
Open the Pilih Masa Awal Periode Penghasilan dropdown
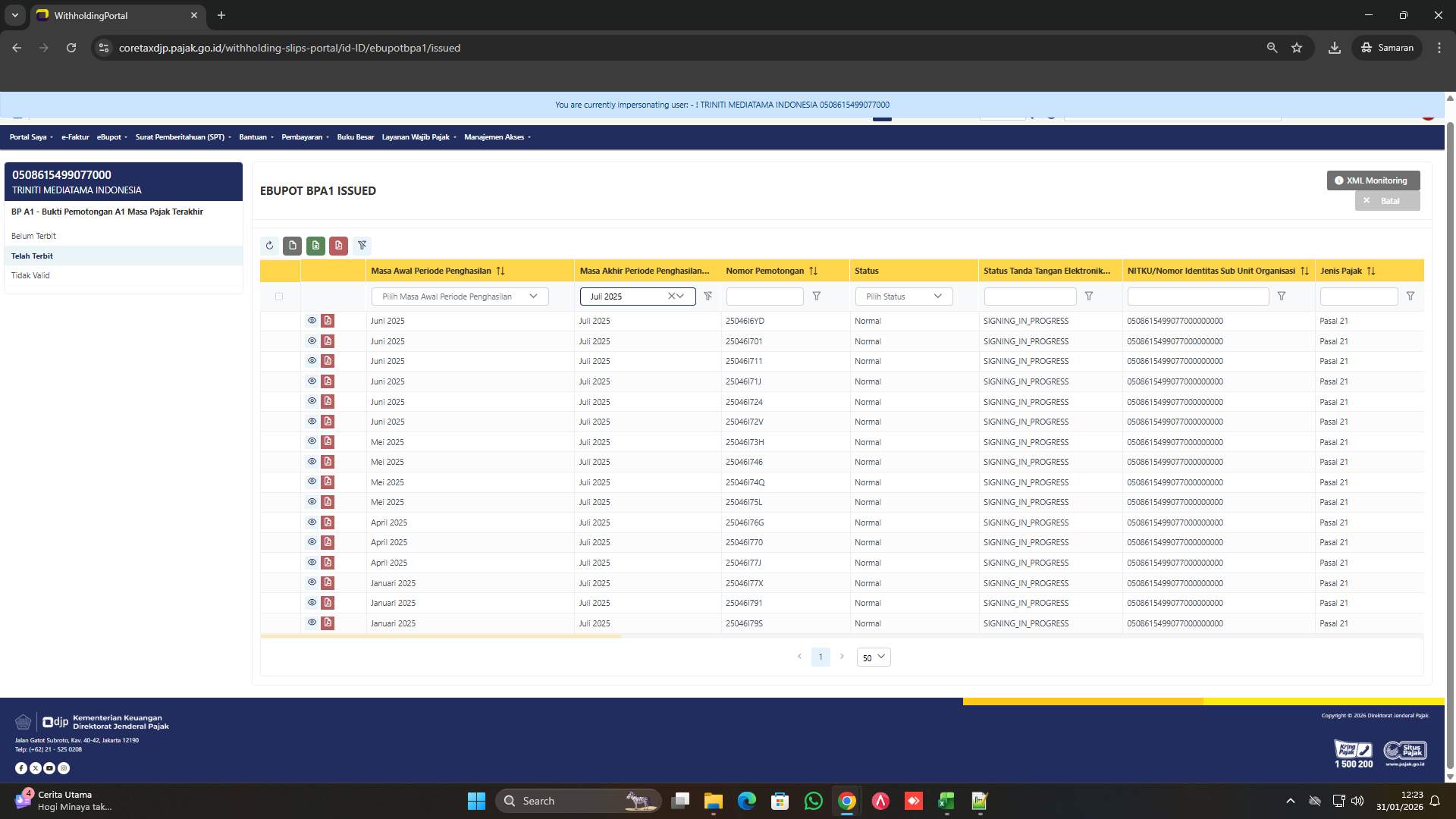pyautogui.click(x=459, y=297)
